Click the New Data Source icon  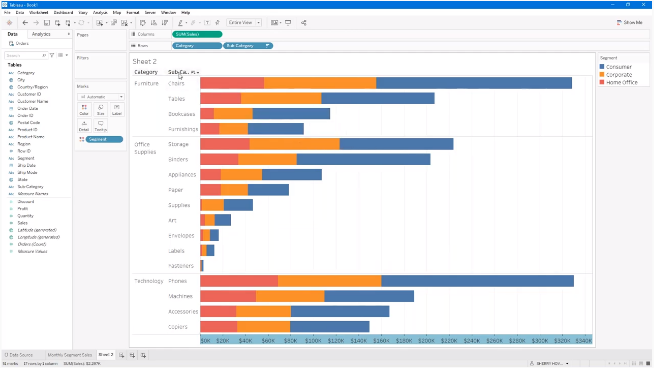58,23
